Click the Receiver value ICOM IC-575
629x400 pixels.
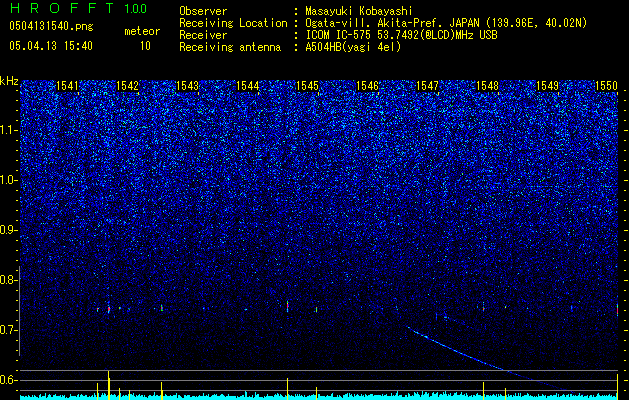402,35
